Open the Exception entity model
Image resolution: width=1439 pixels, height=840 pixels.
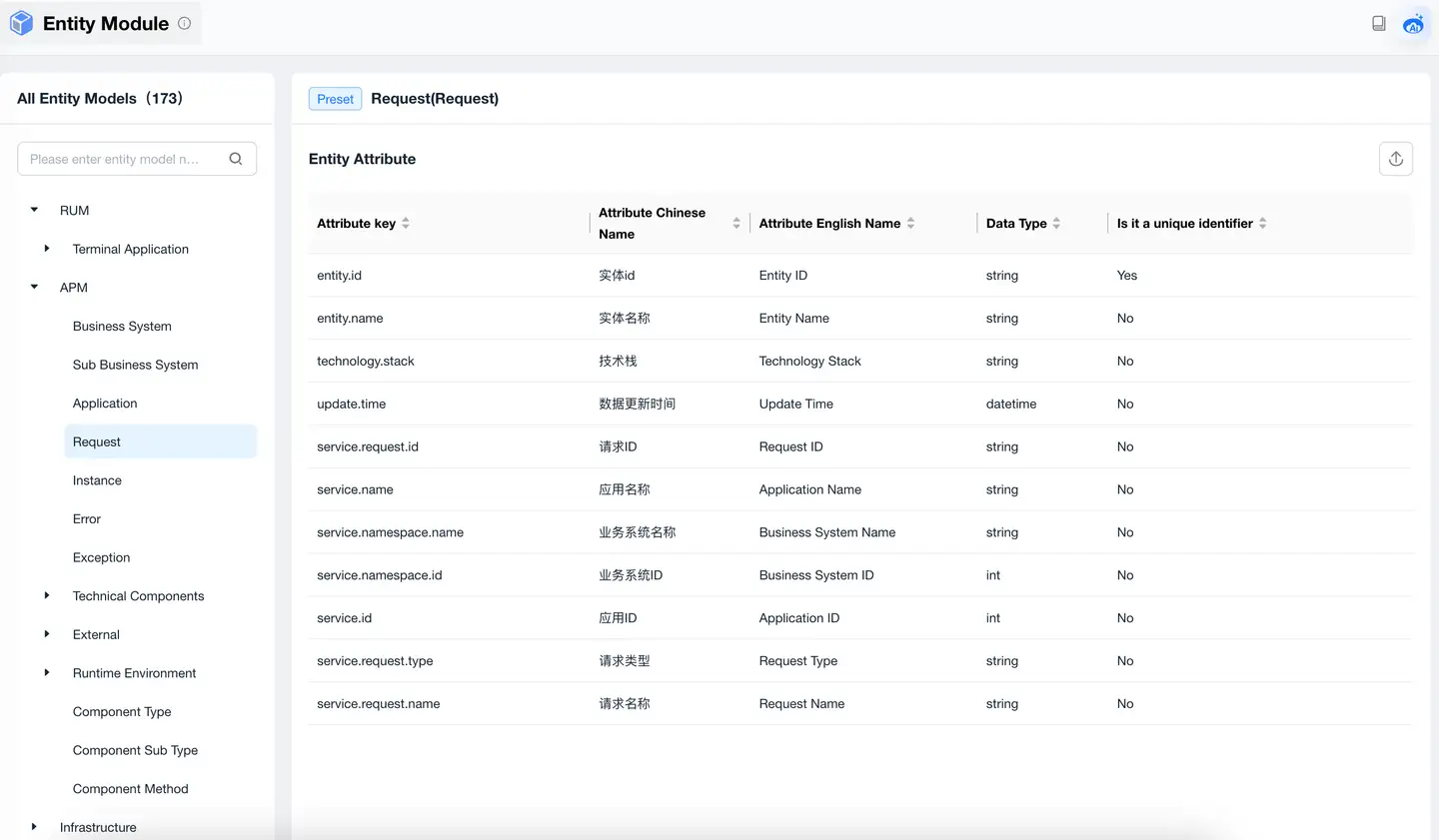[x=101, y=557]
